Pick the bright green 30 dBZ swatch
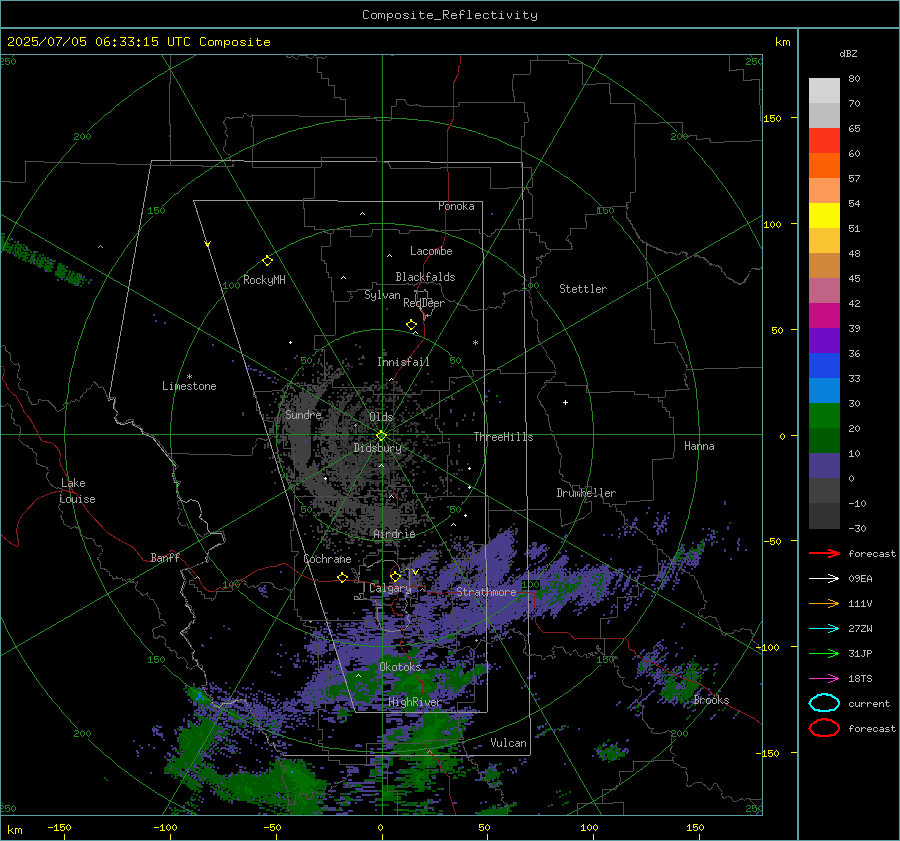 (824, 416)
